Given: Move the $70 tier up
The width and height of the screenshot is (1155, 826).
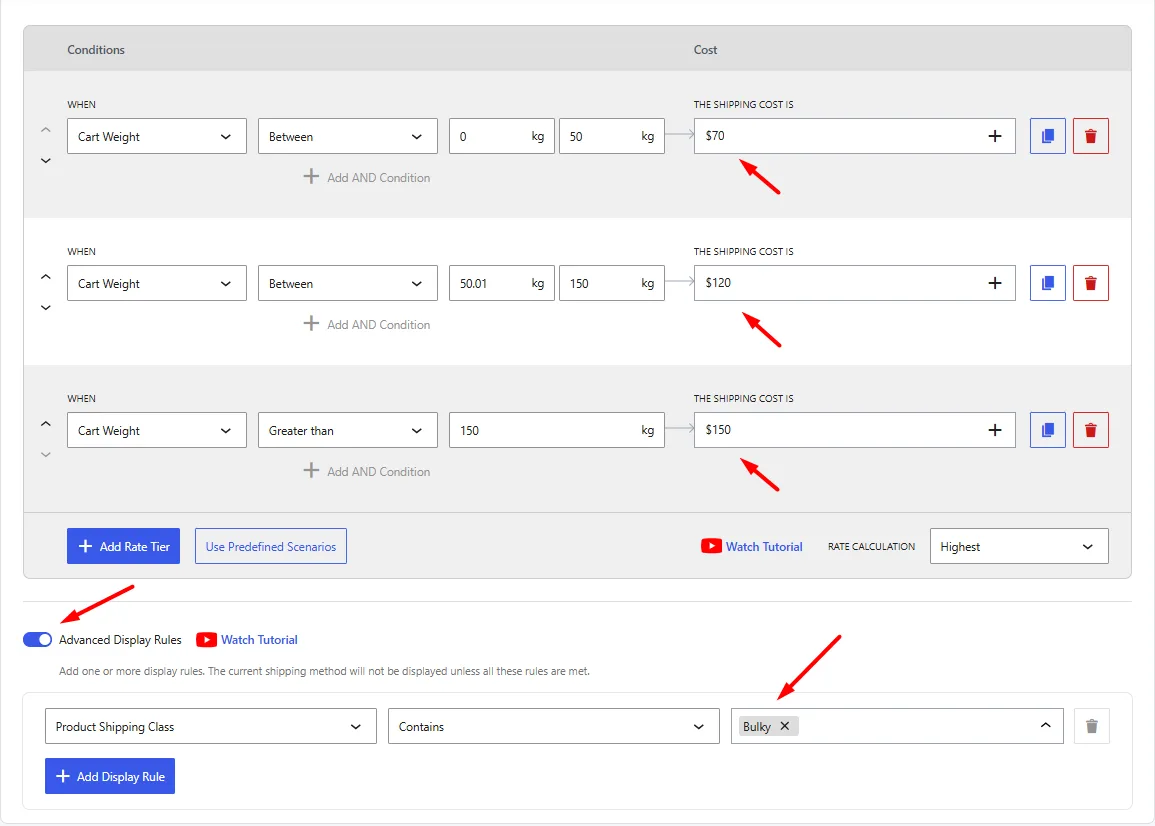Looking at the screenshot, I should pos(46,130).
